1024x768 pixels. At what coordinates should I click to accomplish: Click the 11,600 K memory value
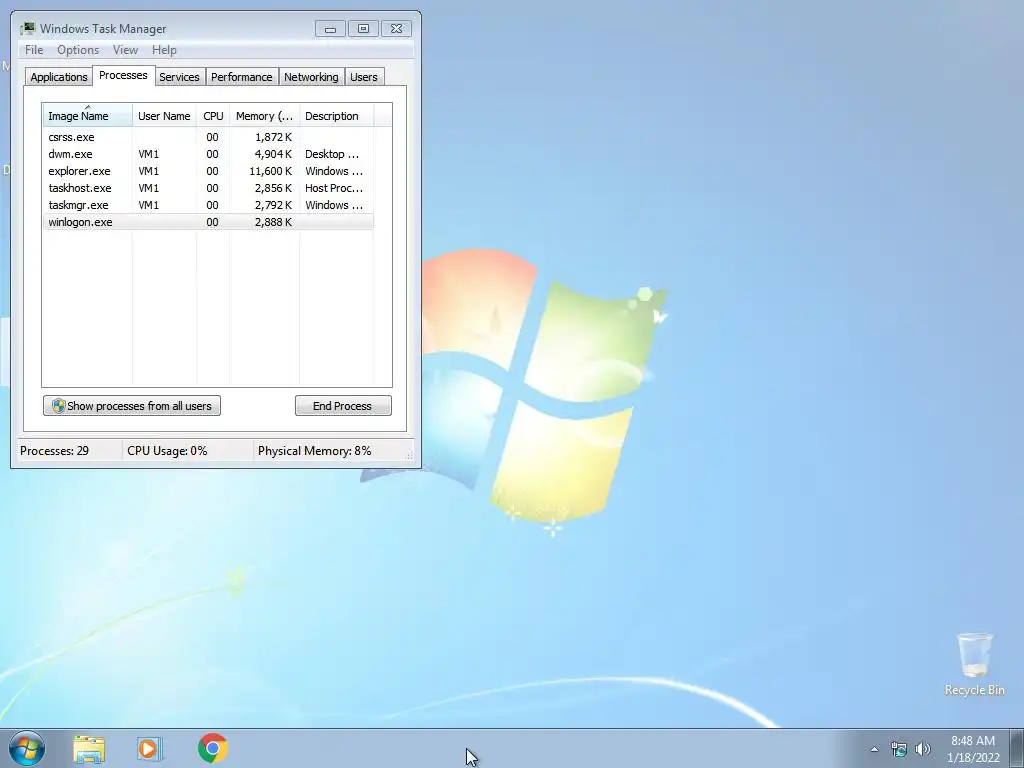[270, 171]
